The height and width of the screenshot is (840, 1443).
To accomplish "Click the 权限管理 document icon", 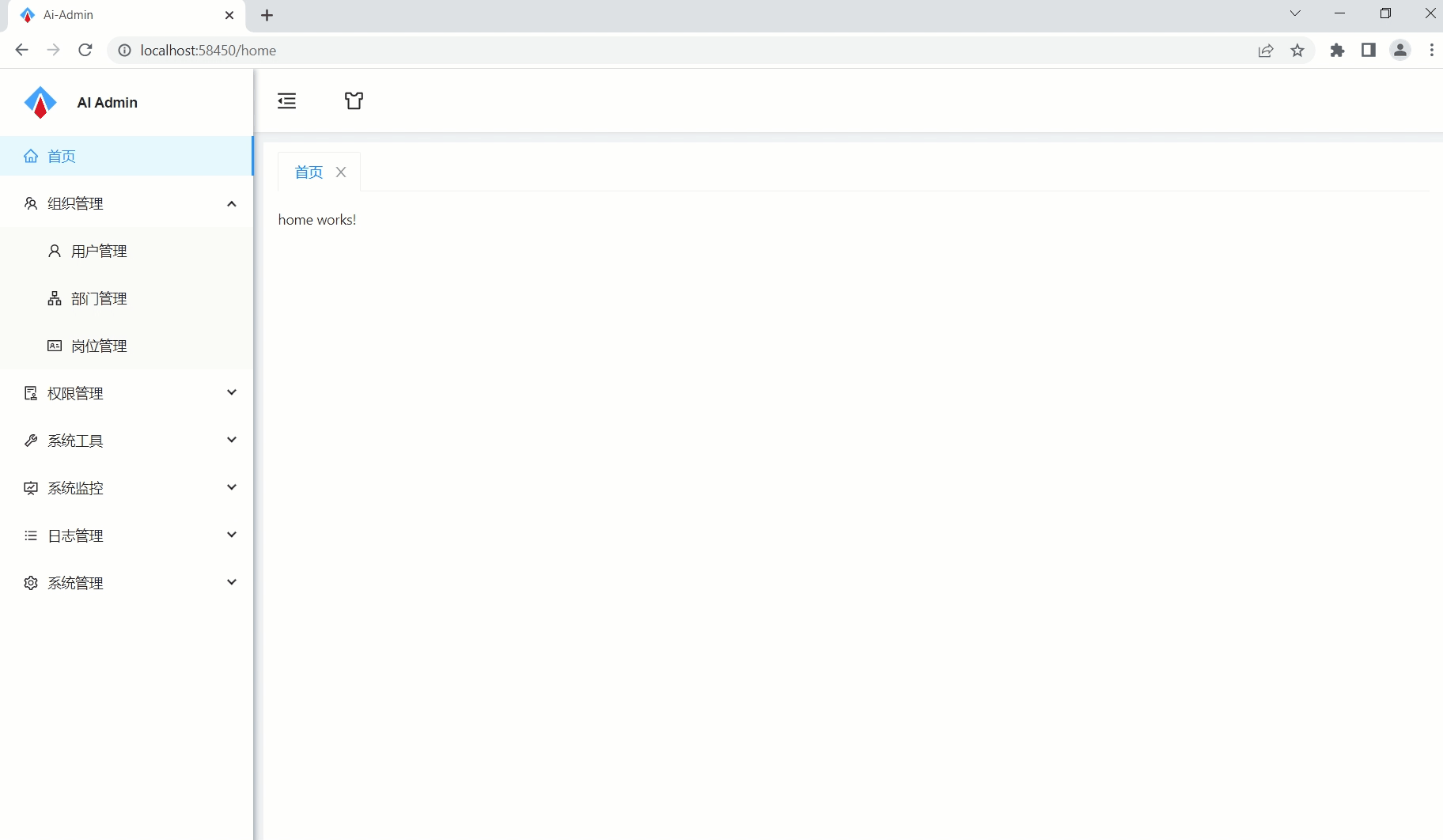I will (31, 393).
